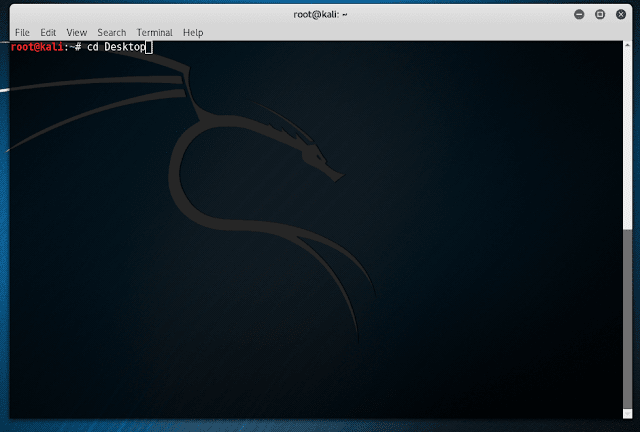Screen dimensions: 640x432
Task: Close the root@kali terminal window
Action: click(x=621, y=15)
